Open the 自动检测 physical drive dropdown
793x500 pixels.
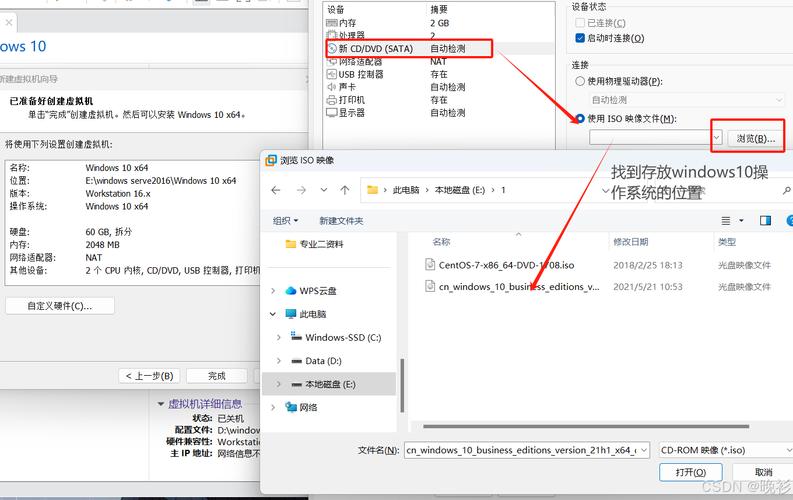[687, 100]
